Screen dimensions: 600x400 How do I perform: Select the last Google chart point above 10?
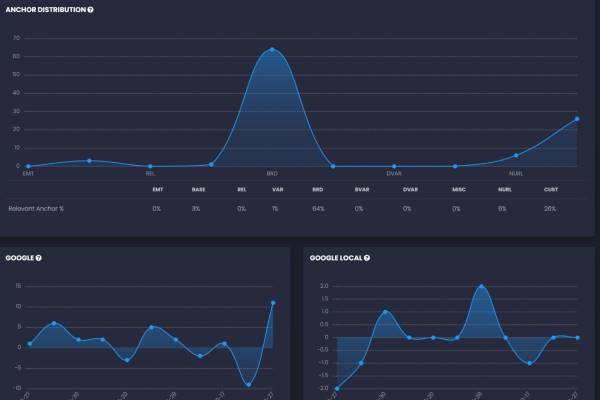tap(273, 303)
